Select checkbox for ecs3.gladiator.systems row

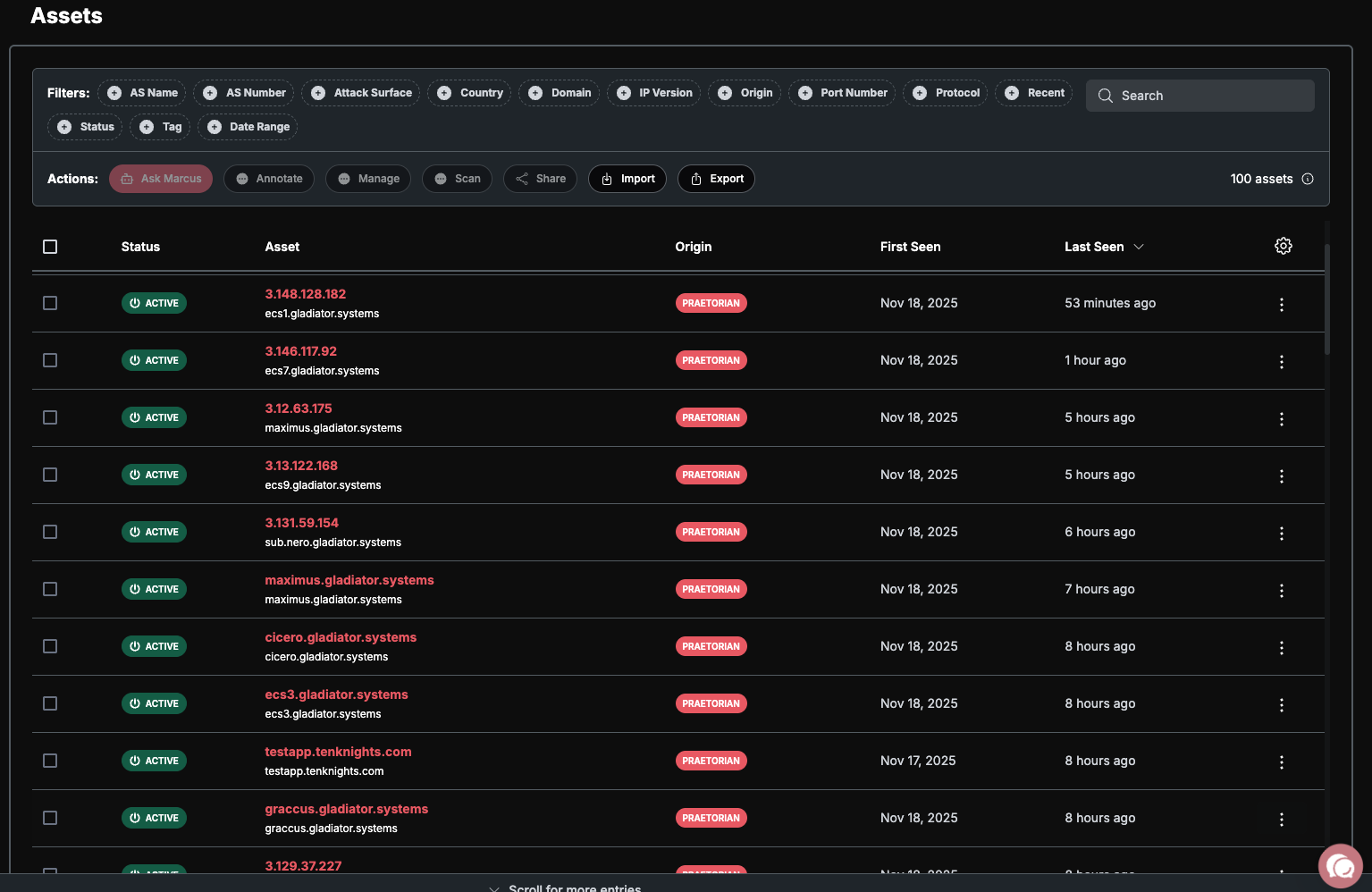[x=50, y=703]
